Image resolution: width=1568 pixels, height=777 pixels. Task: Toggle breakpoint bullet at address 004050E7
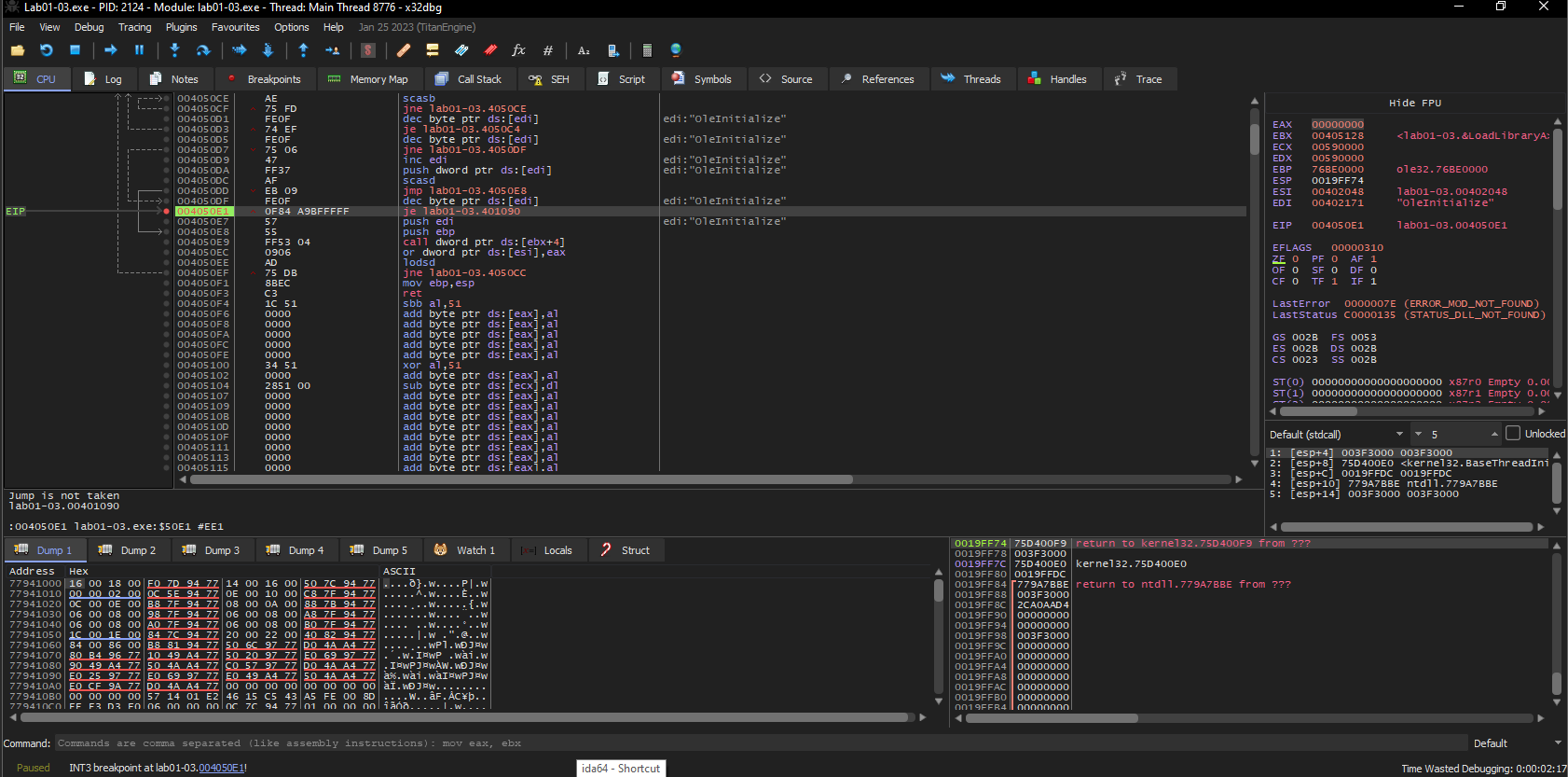(x=167, y=221)
